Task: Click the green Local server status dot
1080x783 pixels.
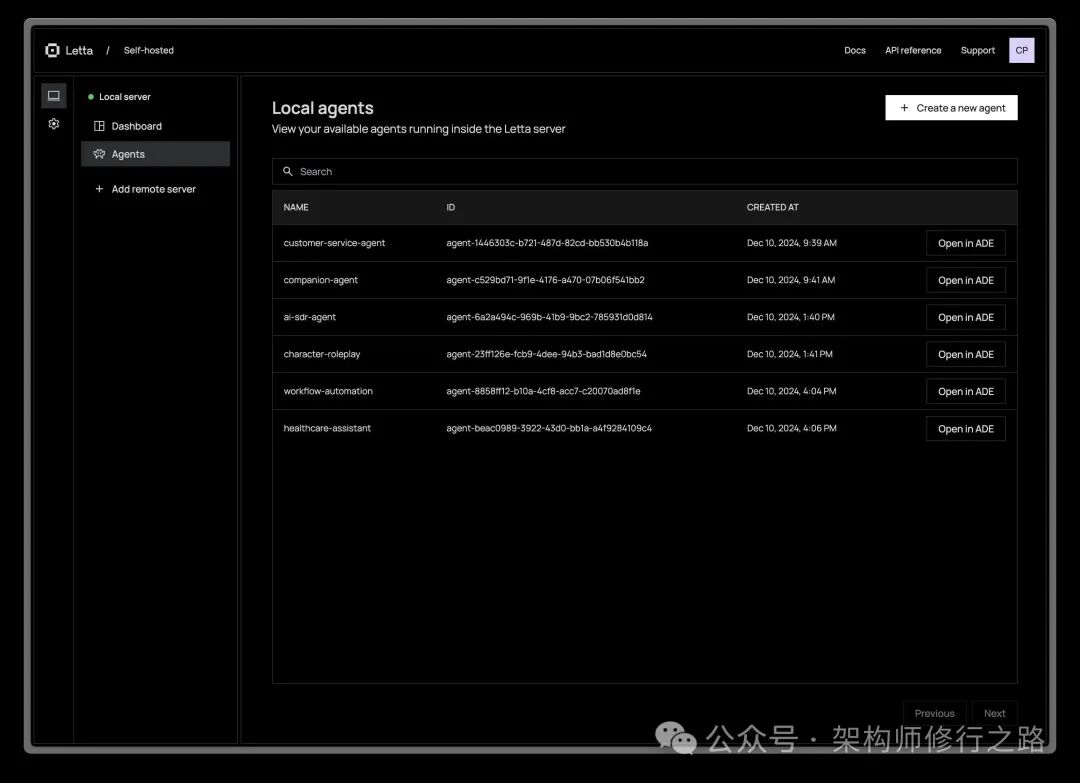Action: [91, 97]
